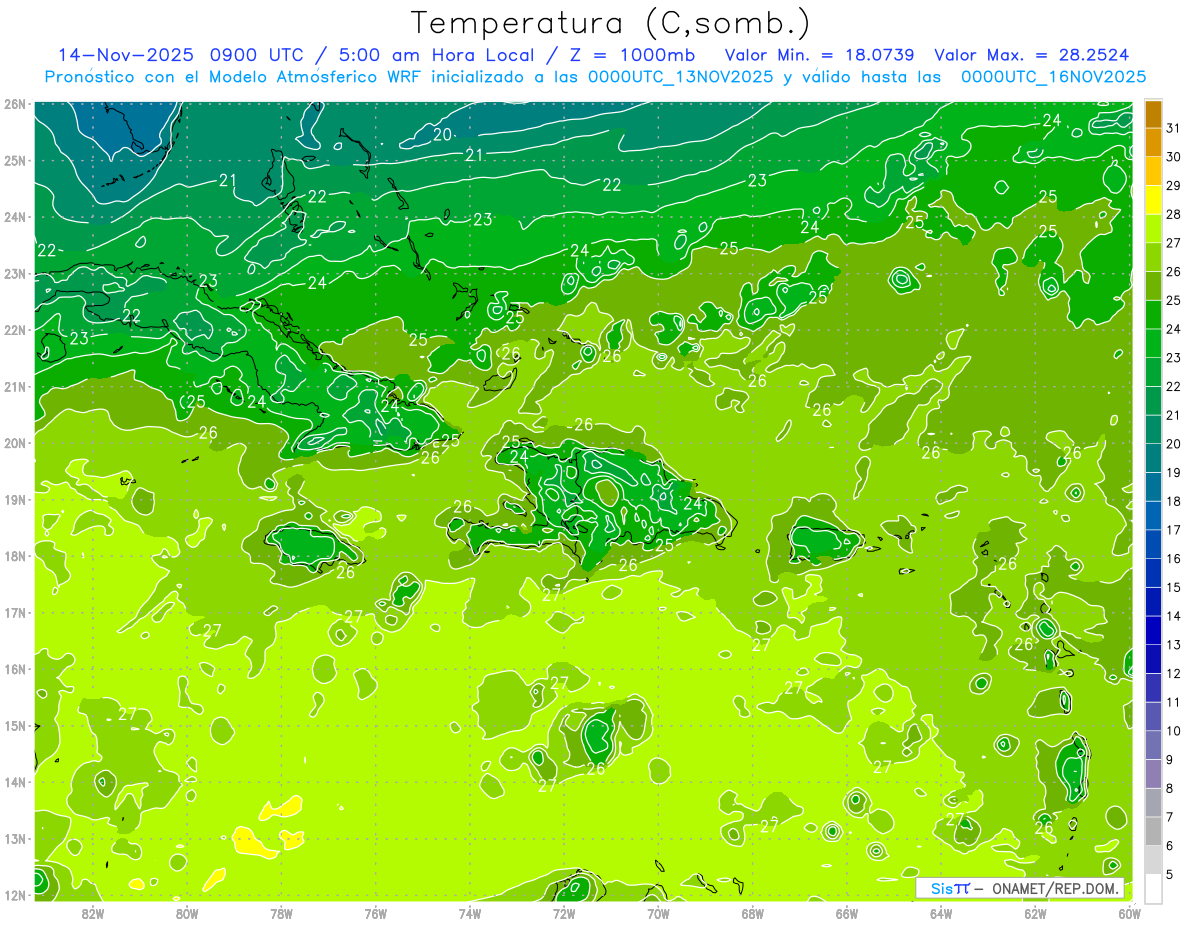Select the initialization stamp "0000UTC_13NOV2025"
The height and width of the screenshot is (927, 1200).
[x=681, y=77]
